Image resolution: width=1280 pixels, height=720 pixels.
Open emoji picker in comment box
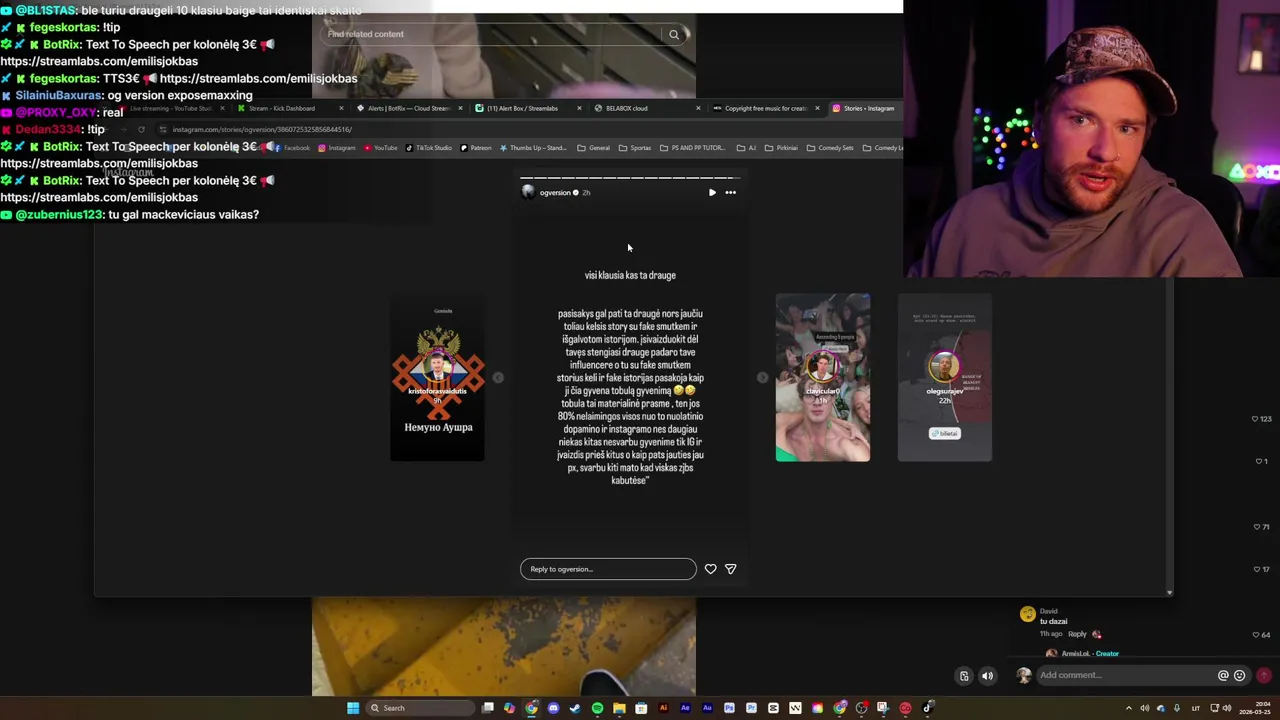pyautogui.click(x=1240, y=675)
